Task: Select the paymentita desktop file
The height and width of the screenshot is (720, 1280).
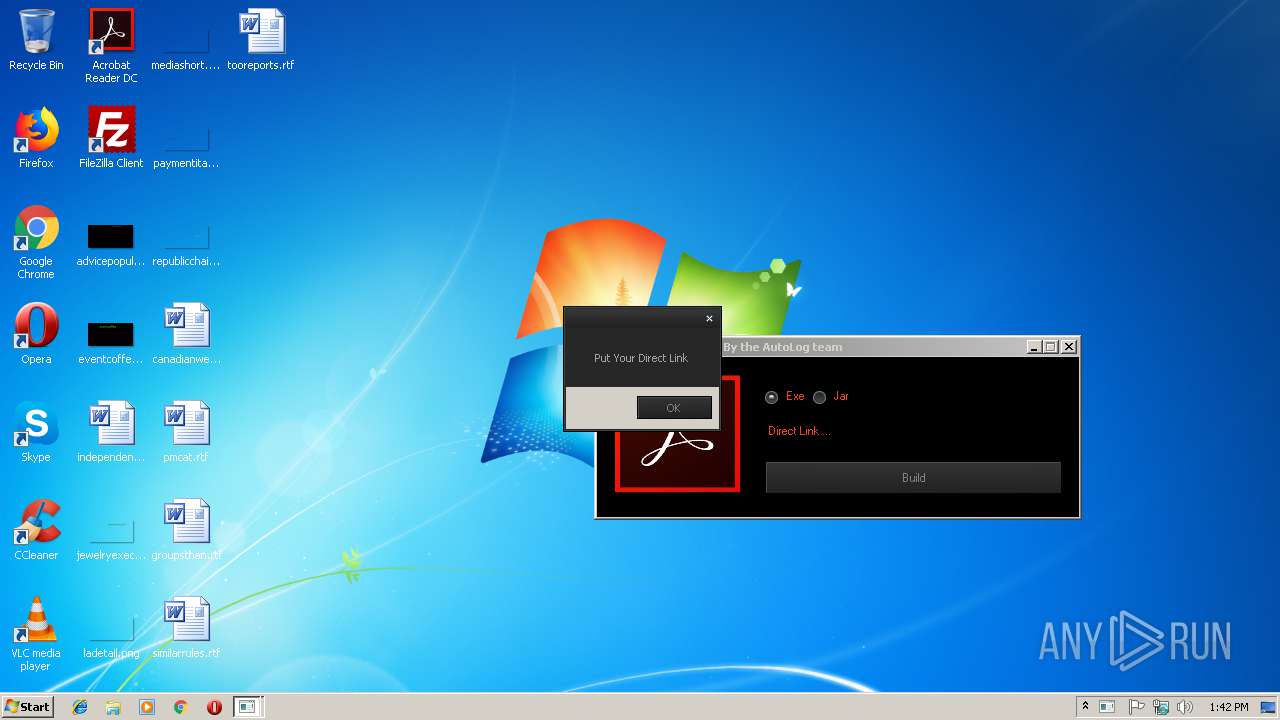Action: 186,138
